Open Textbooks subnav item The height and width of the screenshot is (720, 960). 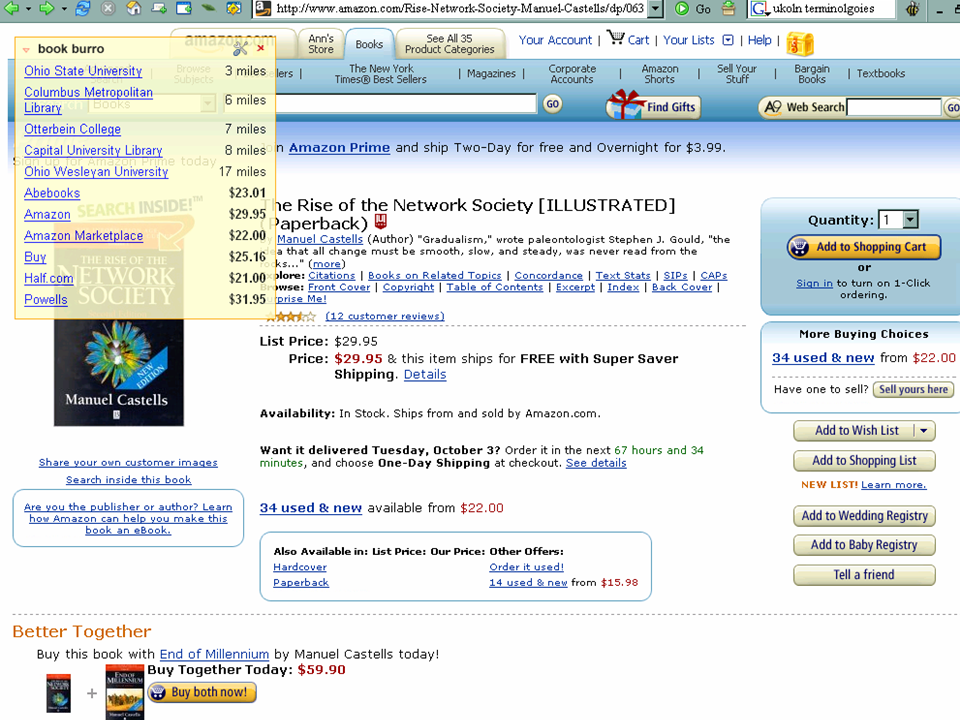(x=880, y=73)
